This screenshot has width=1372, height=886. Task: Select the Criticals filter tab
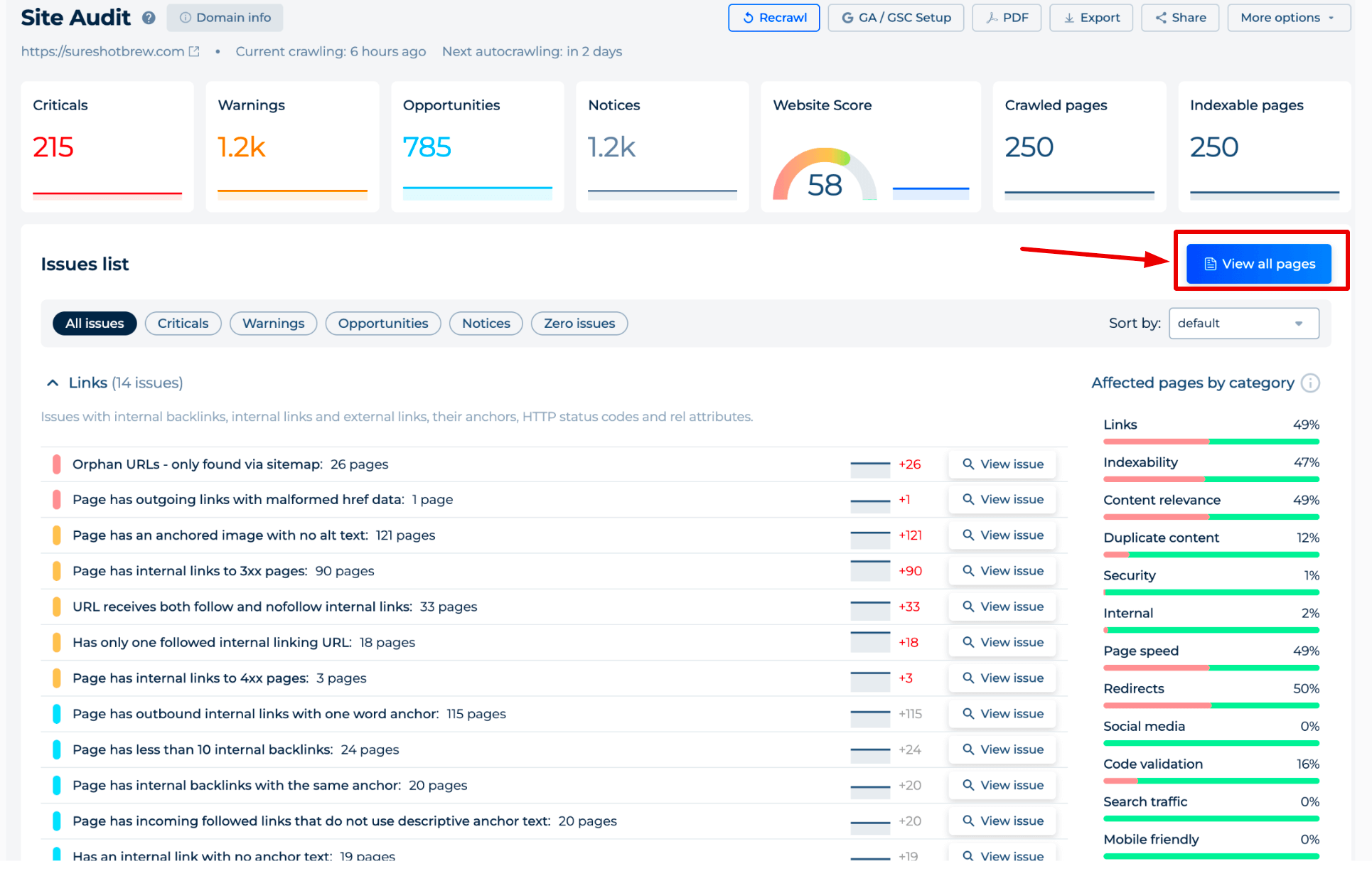tap(183, 323)
